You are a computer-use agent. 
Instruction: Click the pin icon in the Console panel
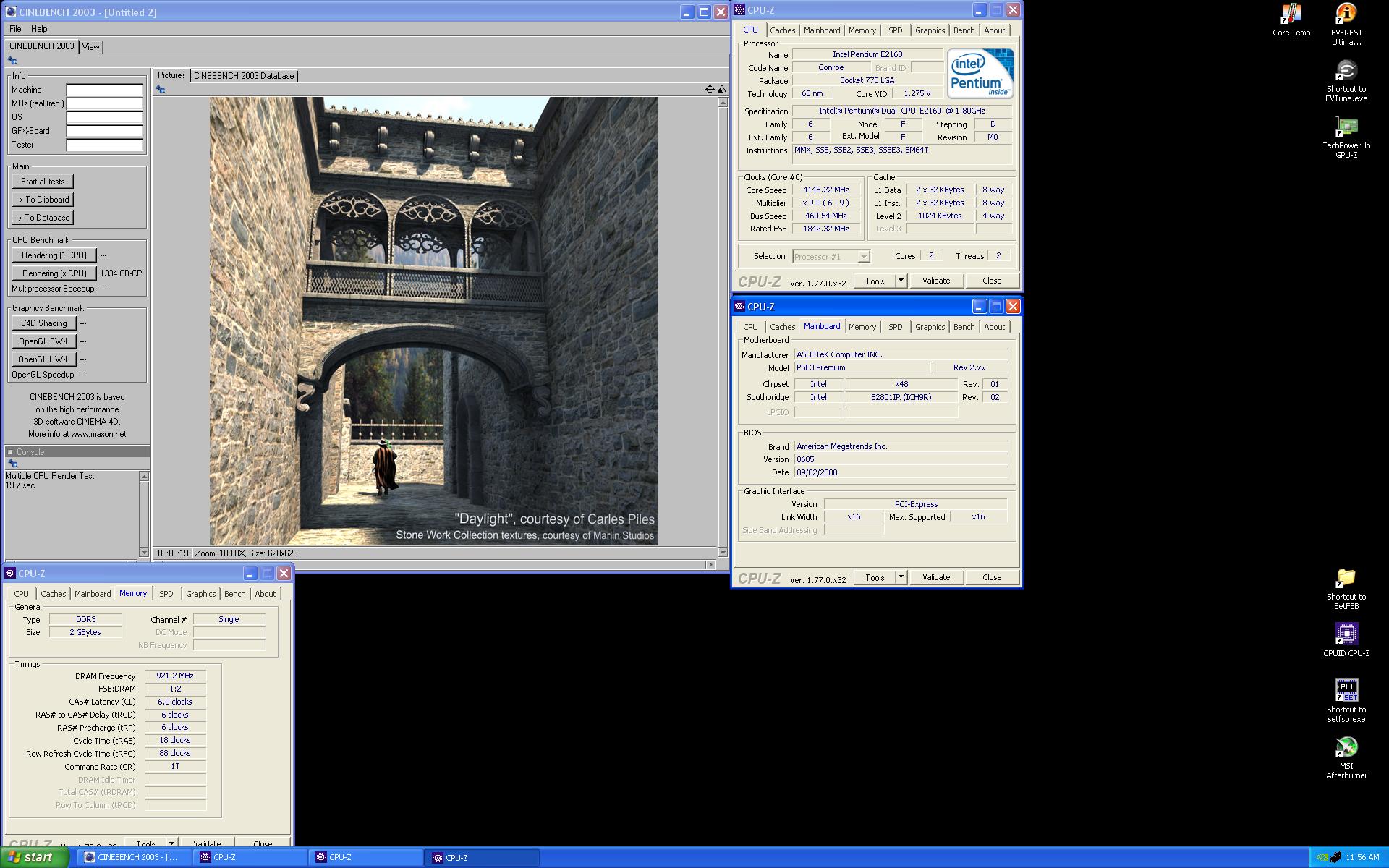pos(12,464)
